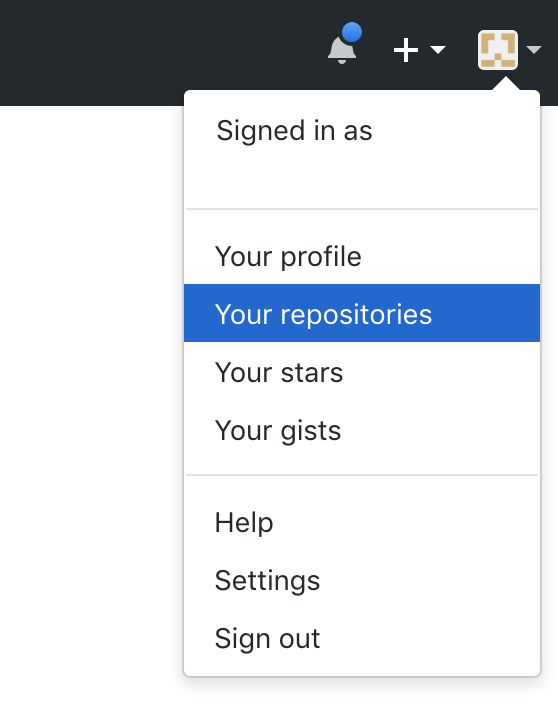Open Settings from the user menu
The image size is (558, 712).
tap(362, 580)
